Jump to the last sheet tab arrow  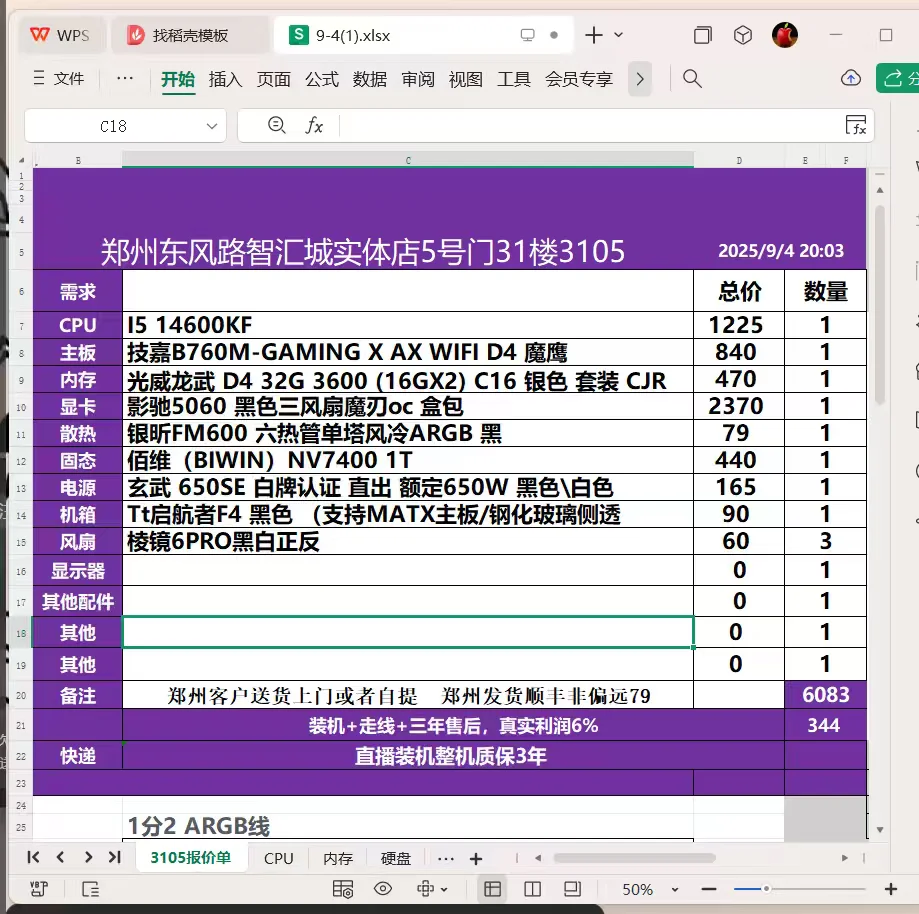point(115,857)
